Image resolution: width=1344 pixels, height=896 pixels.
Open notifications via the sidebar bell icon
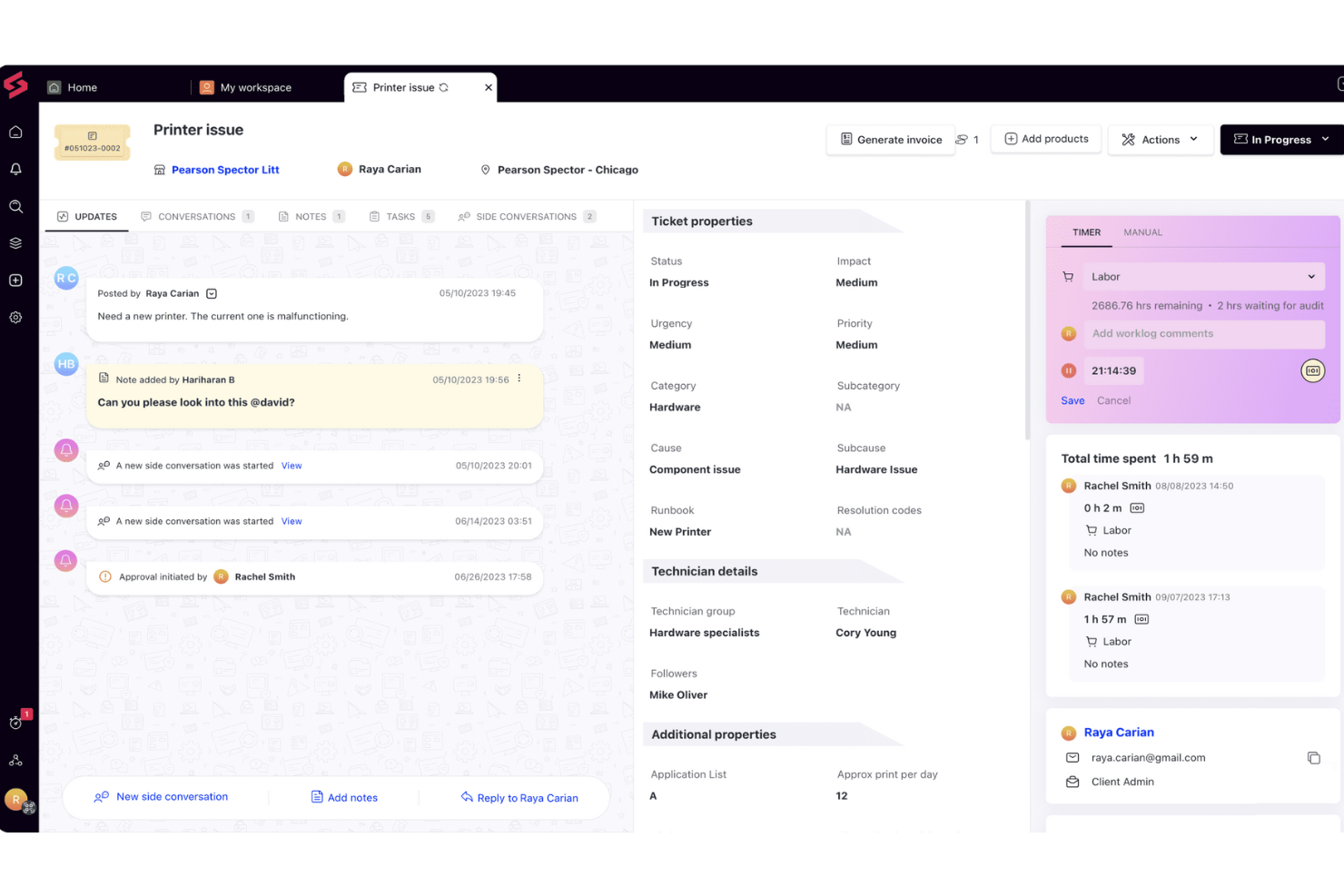click(15, 169)
